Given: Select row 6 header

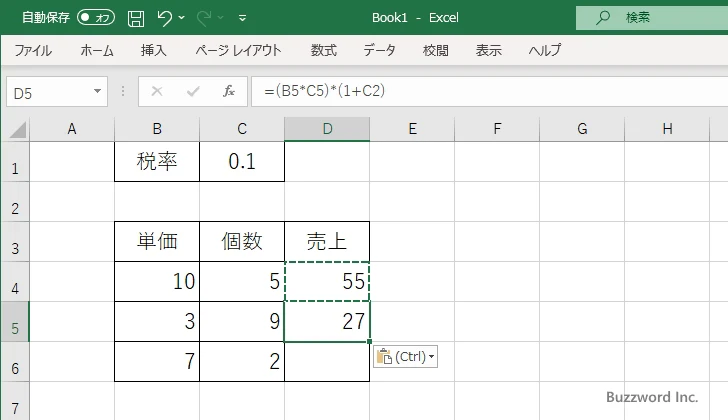Looking at the screenshot, I should pos(15,362).
